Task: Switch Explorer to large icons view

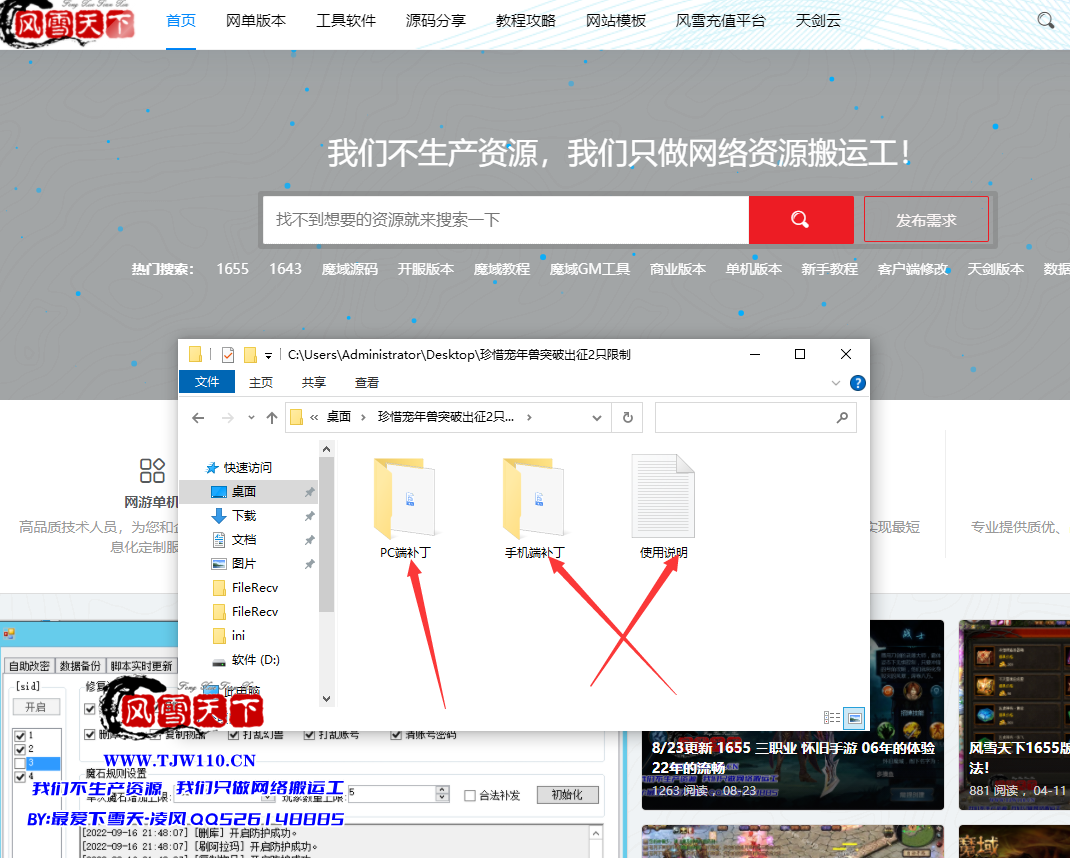Action: pyautogui.click(x=854, y=717)
